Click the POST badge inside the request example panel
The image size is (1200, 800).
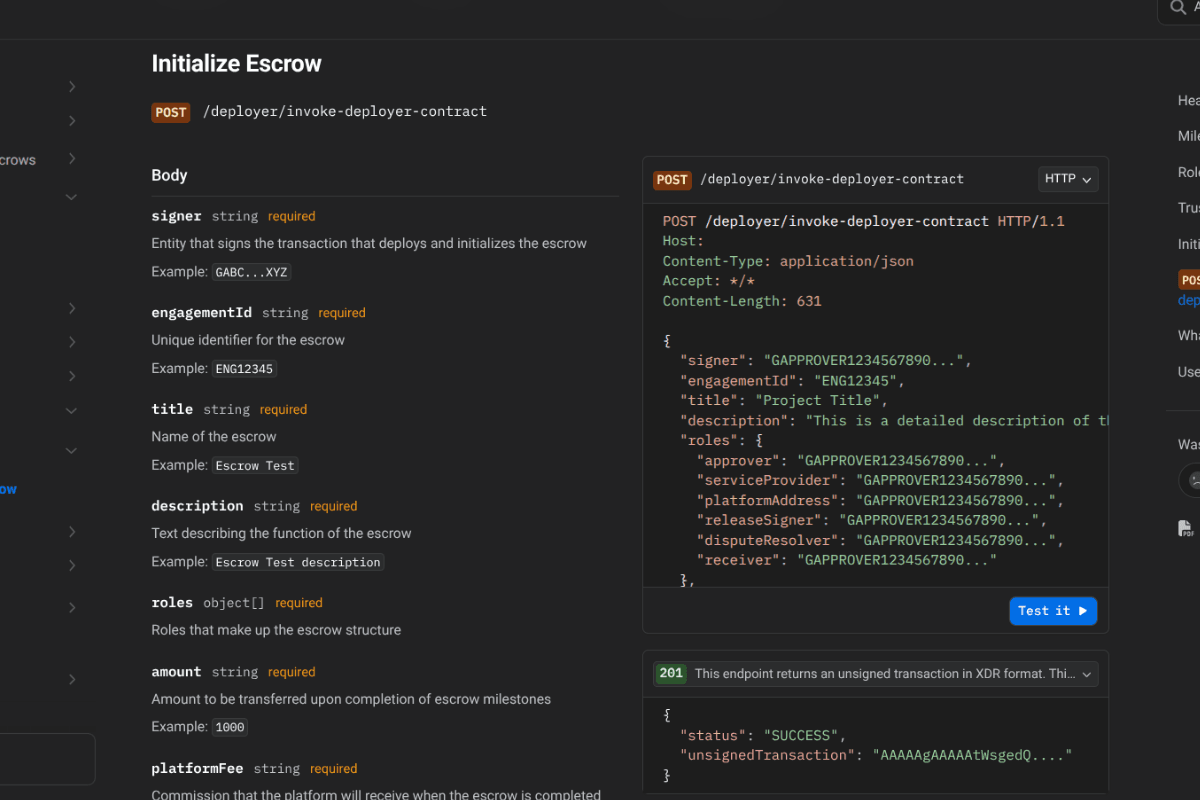click(x=672, y=179)
